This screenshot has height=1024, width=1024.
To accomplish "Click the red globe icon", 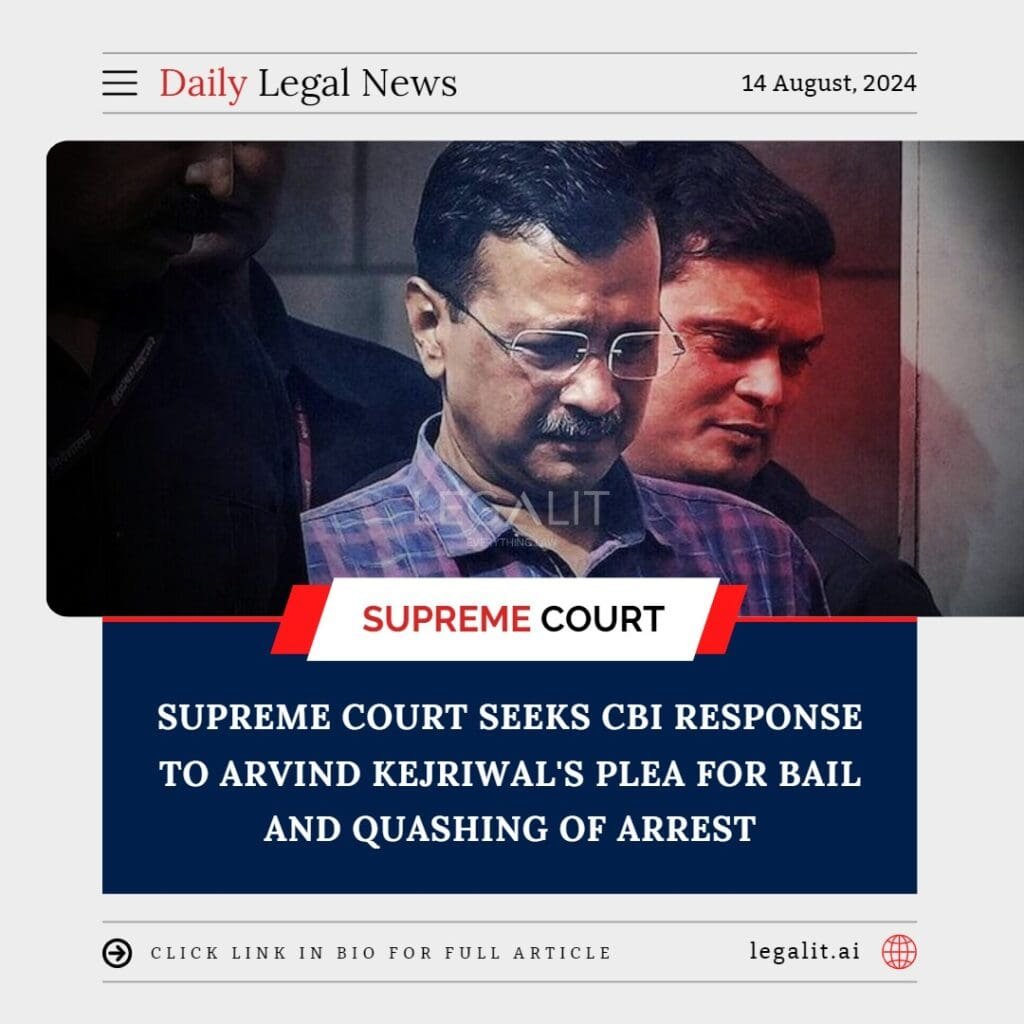I will (x=899, y=951).
